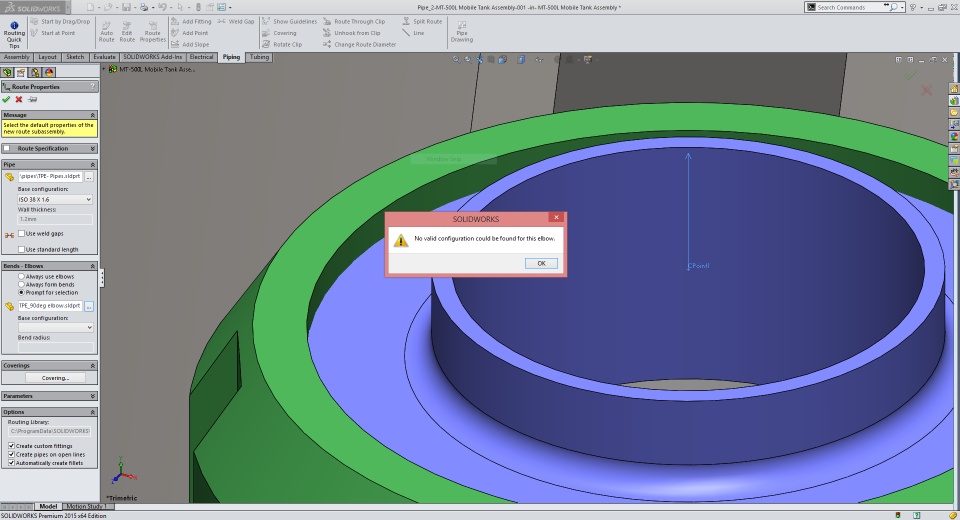Expand the Parameters section
The image size is (960, 520).
[92, 396]
